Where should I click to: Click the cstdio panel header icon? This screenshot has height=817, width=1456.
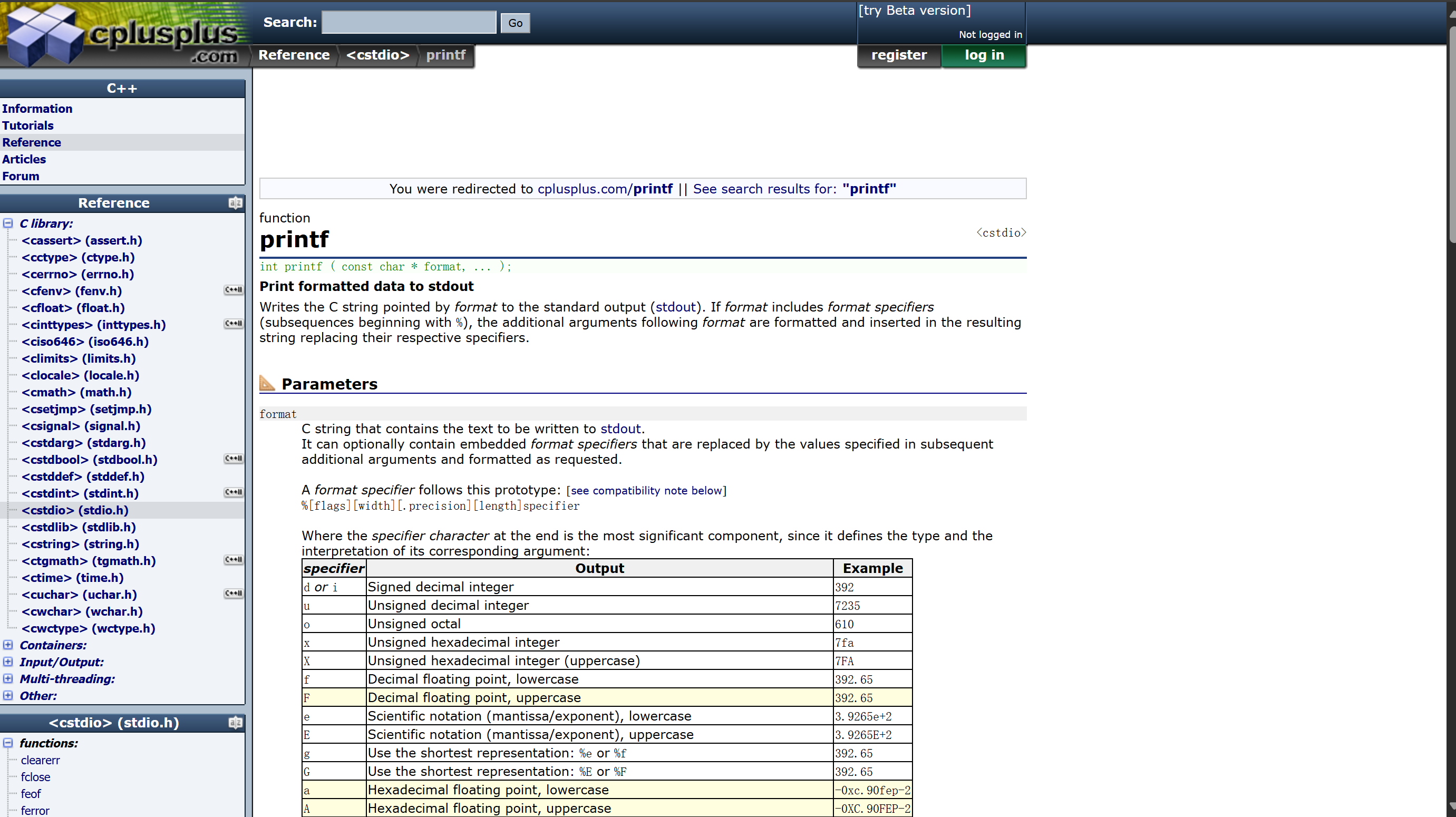click(235, 723)
